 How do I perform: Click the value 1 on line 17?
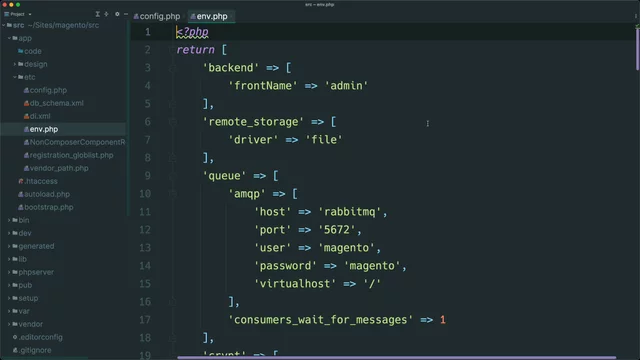(x=443, y=320)
